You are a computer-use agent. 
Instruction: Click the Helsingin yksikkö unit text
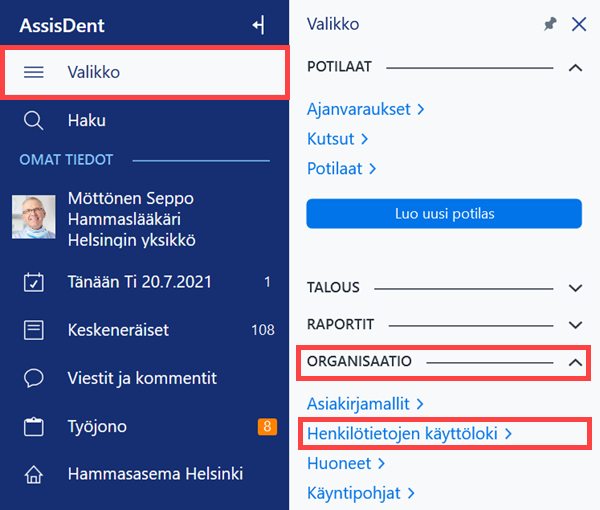coord(132,240)
